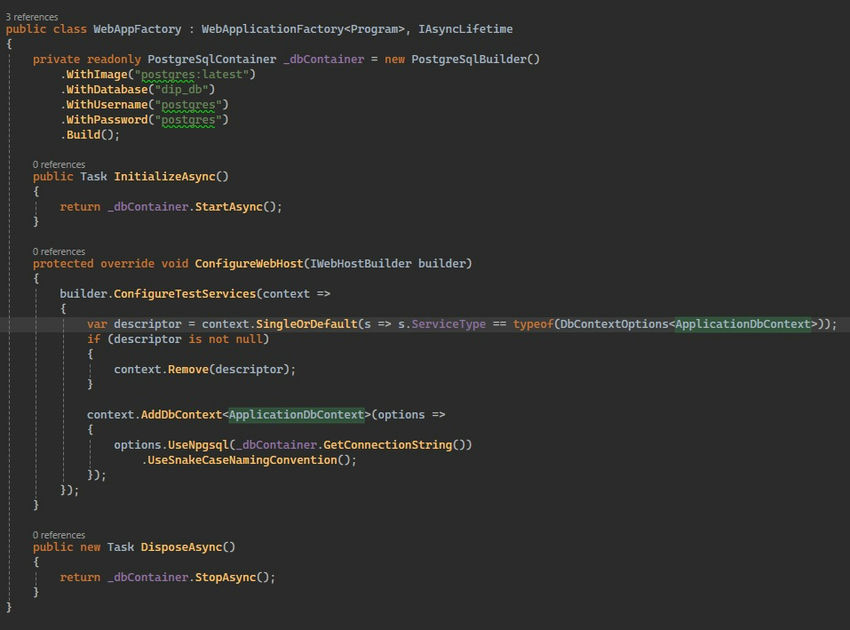The height and width of the screenshot is (630, 850).
Task: Click the SingleOrDefault method call
Action: pos(306,324)
